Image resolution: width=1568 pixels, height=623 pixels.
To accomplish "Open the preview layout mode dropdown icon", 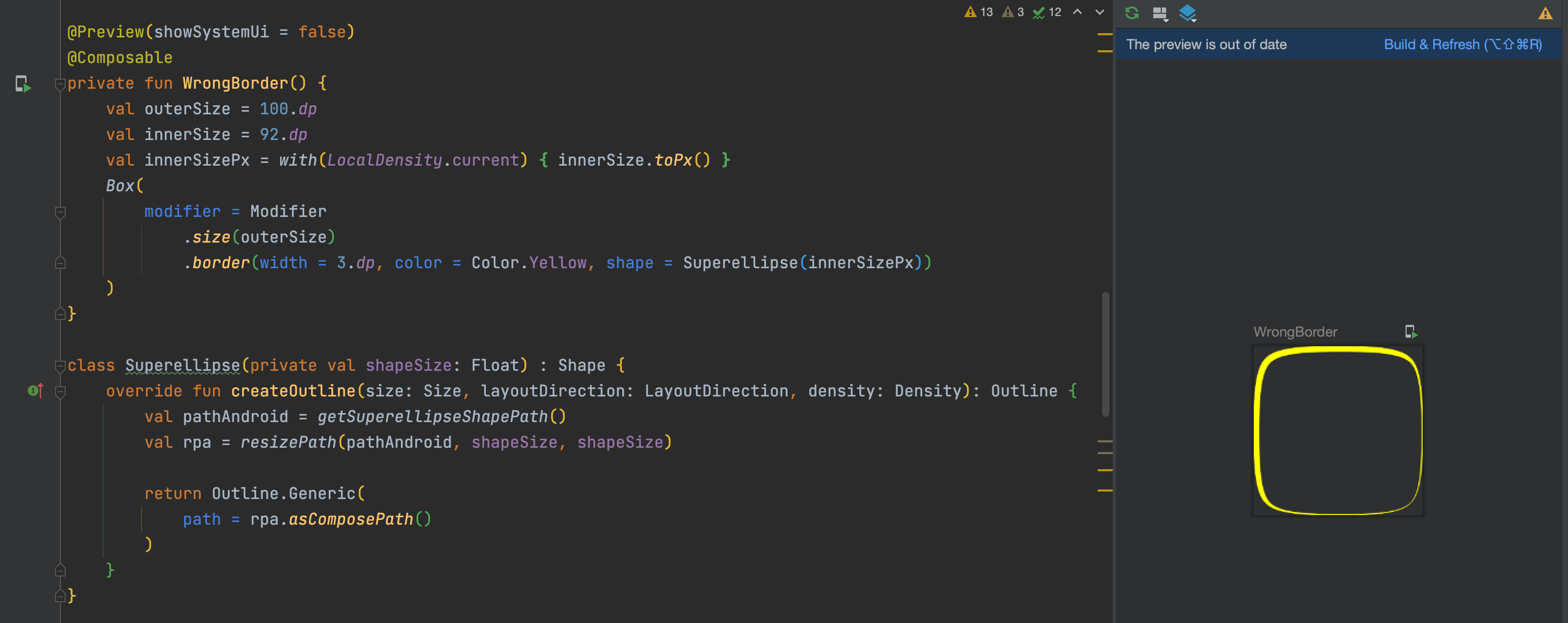I will [1160, 13].
